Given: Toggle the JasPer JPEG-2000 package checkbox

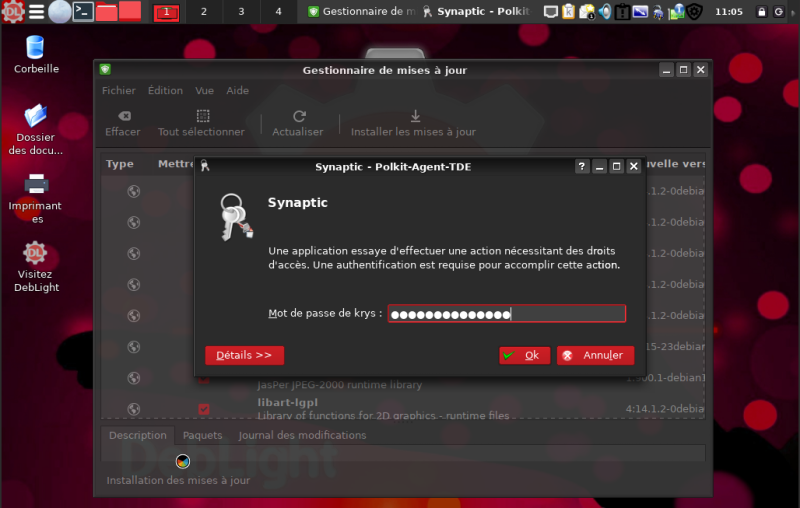Looking at the screenshot, I should pyautogui.click(x=204, y=380).
